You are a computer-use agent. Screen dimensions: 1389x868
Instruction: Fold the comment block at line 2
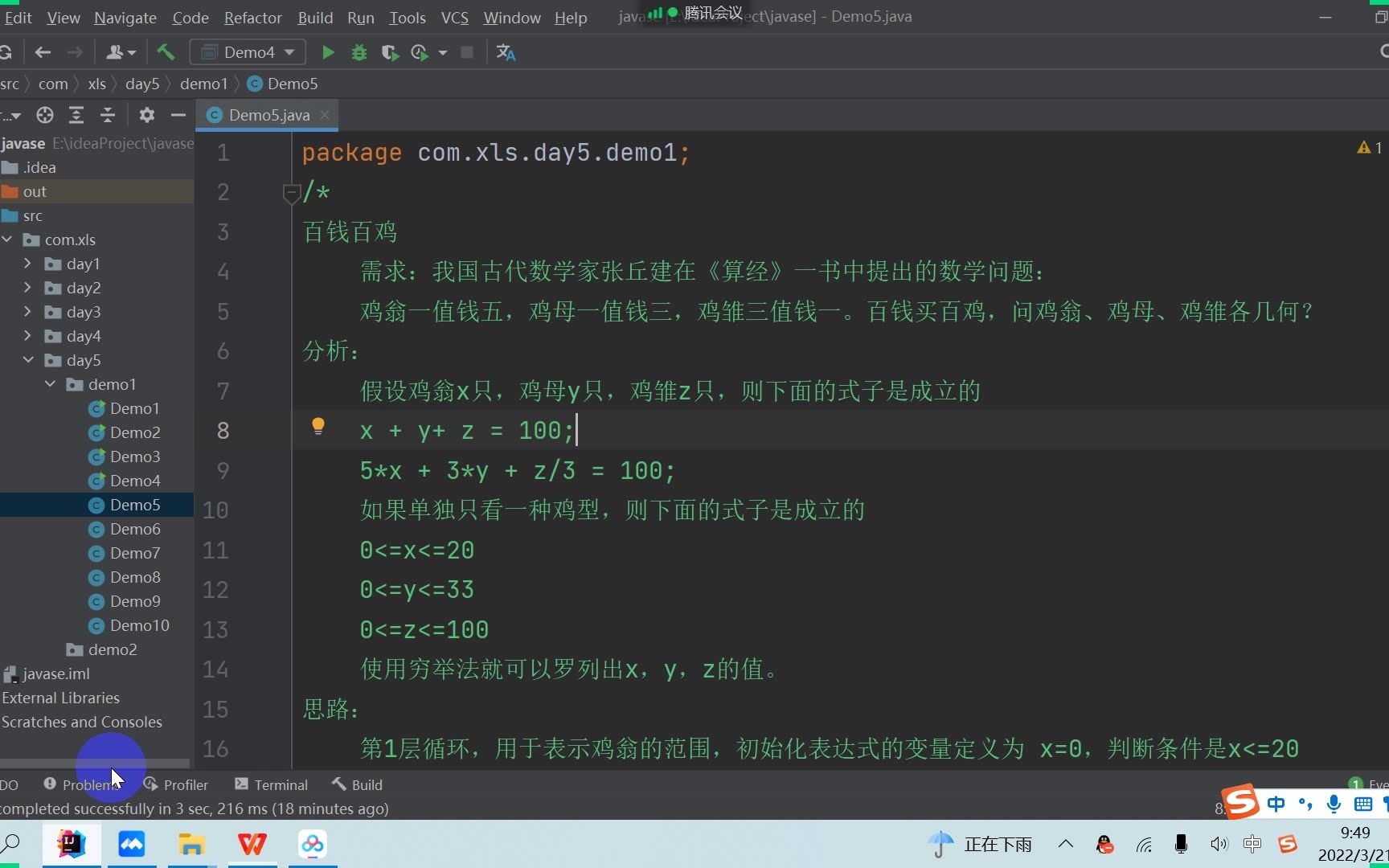291,193
